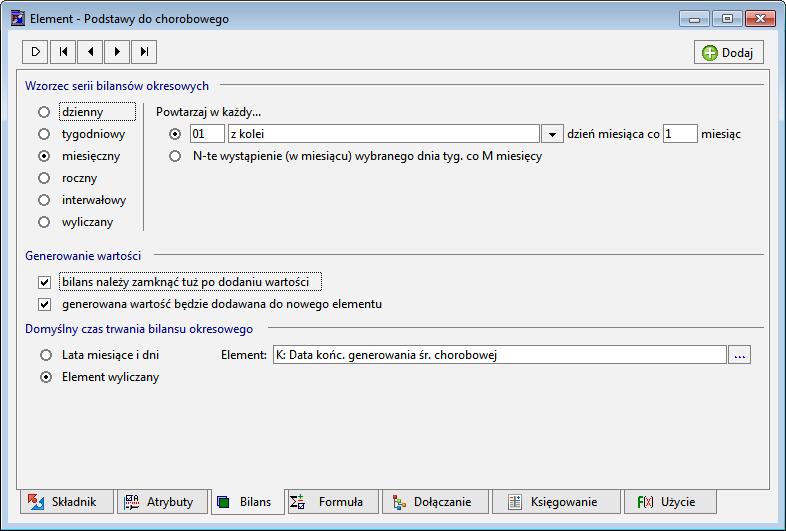Open the element browser via ellipsis button
The width and height of the screenshot is (786, 531).
pyautogui.click(x=739, y=355)
